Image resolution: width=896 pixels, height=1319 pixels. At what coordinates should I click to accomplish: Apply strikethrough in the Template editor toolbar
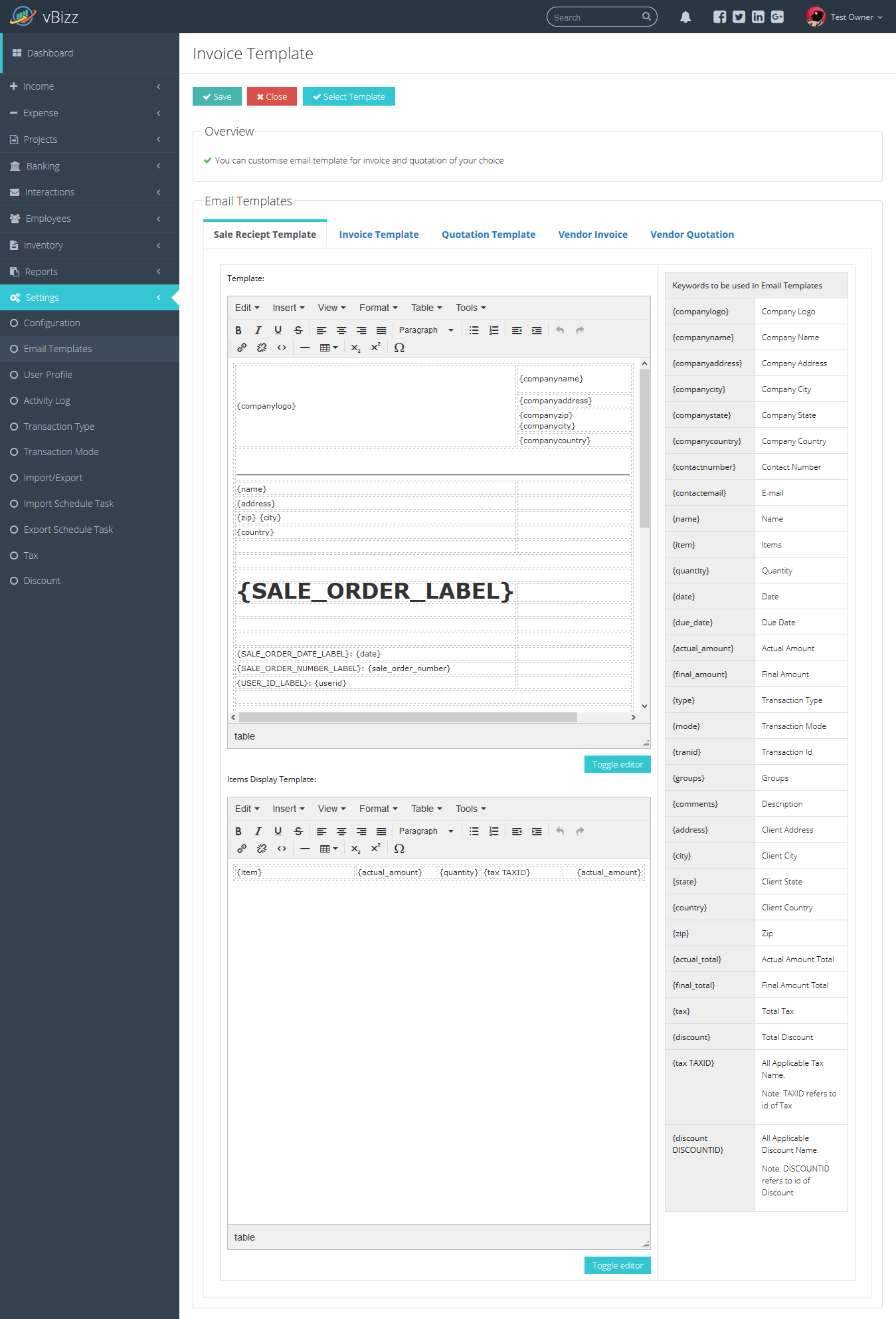(x=298, y=330)
